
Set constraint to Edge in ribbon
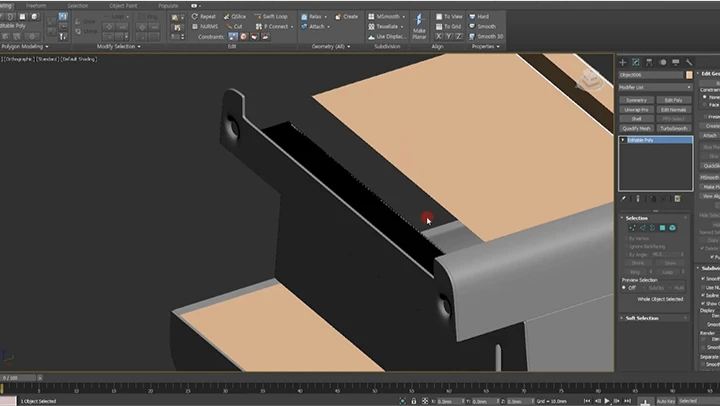(x=244, y=36)
